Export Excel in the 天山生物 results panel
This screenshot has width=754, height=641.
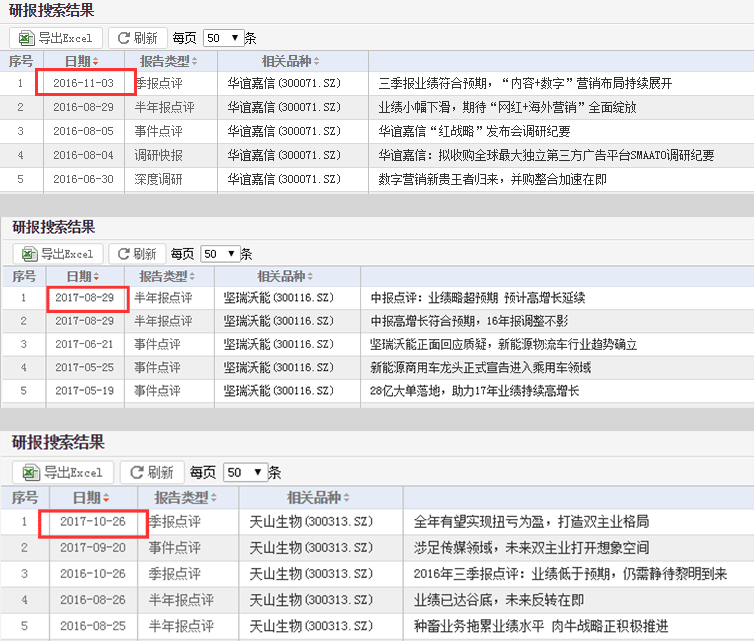click(63, 472)
